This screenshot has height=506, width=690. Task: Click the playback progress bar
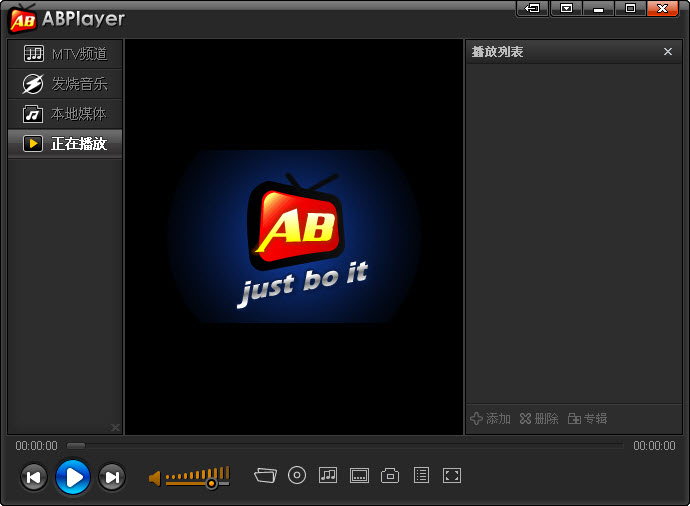tap(345, 446)
